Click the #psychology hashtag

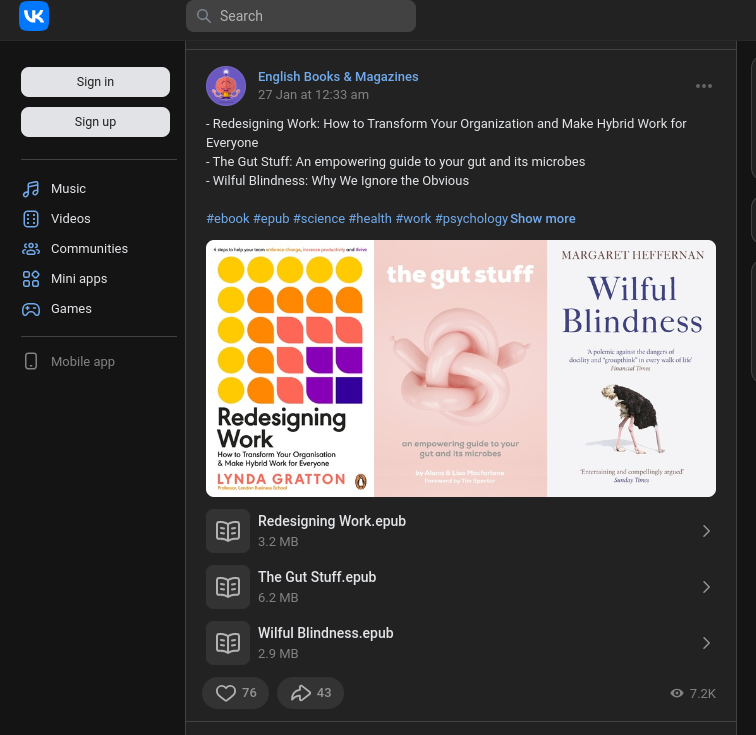[x=472, y=219]
